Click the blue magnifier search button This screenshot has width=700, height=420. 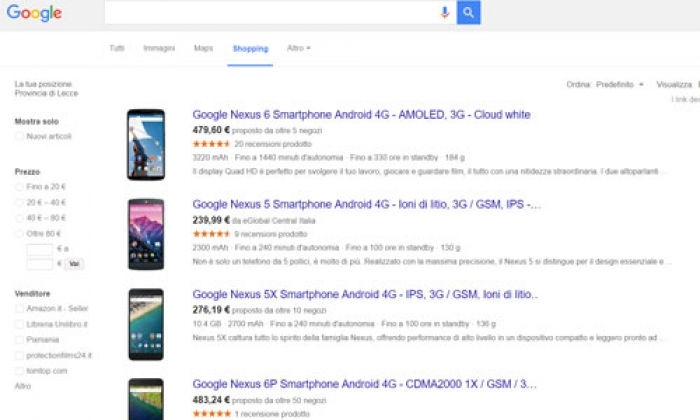(x=468, y=12)
